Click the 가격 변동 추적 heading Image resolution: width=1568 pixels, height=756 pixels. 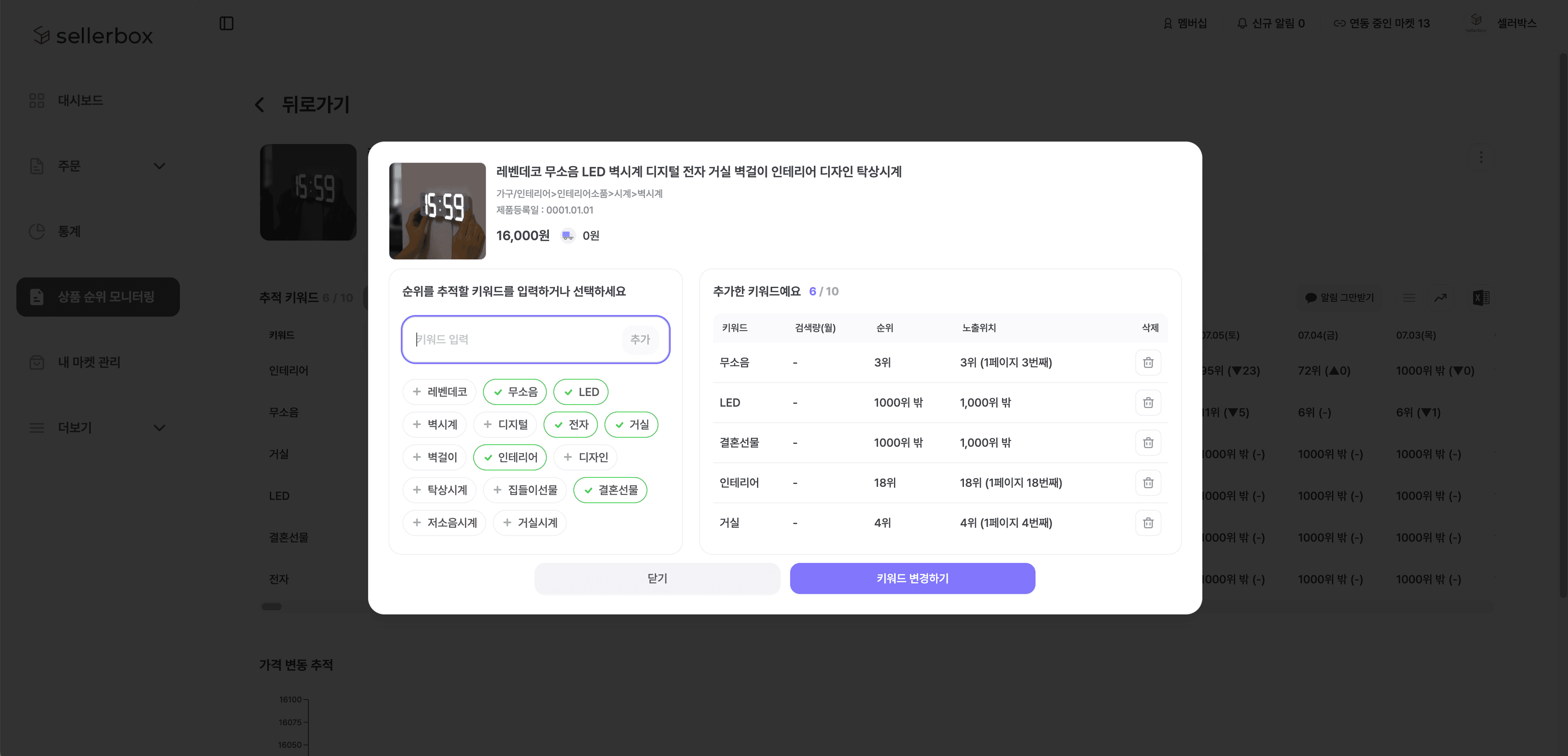pyautogui.click(x=296, y=665)
